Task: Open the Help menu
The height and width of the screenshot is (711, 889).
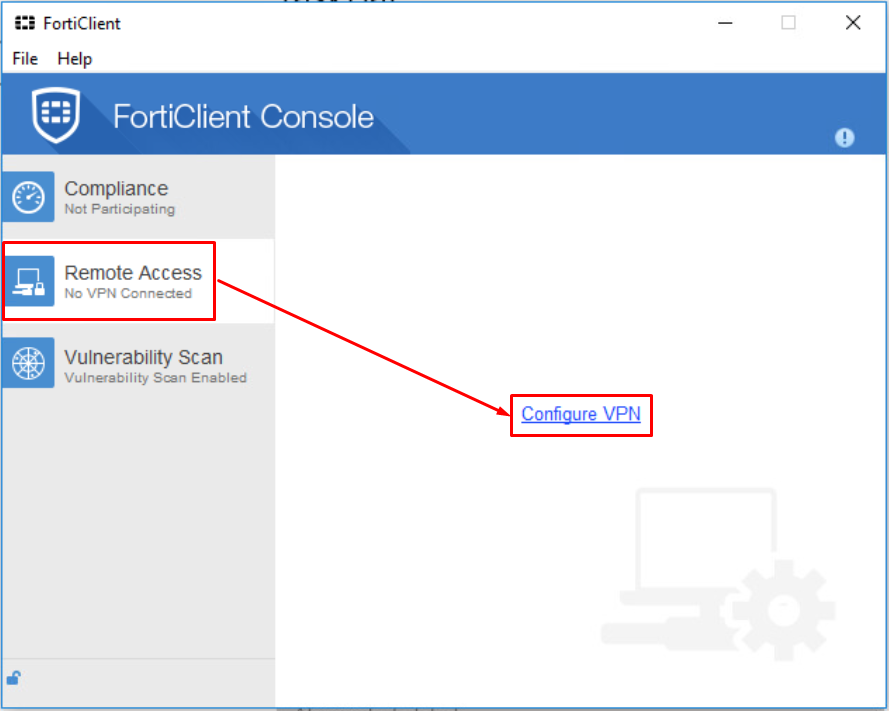Action: 74,59
